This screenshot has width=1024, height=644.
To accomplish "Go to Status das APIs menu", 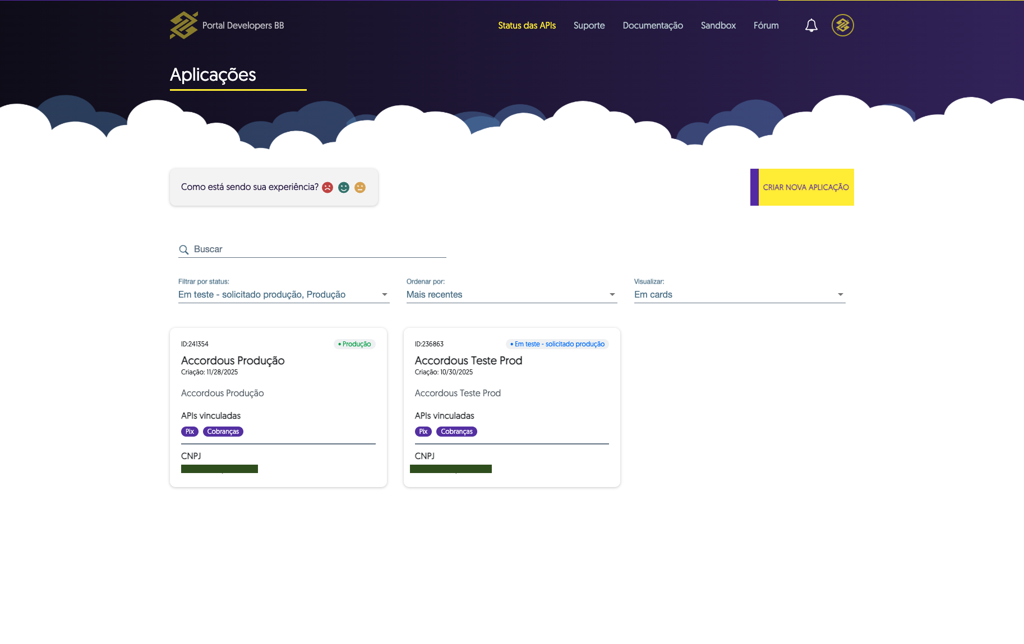I will pyautogui.click(x=527, y=25).
